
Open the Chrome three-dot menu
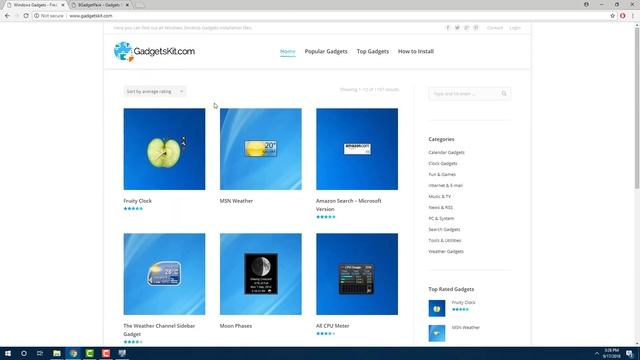coord(633,16)
